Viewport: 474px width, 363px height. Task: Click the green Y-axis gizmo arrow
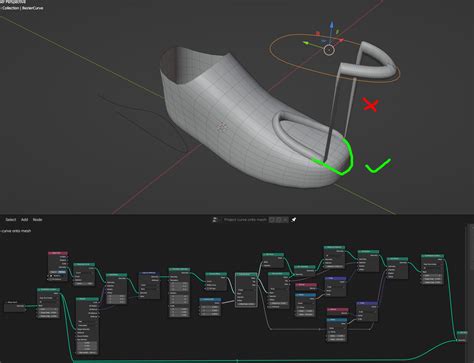(306, 43)
